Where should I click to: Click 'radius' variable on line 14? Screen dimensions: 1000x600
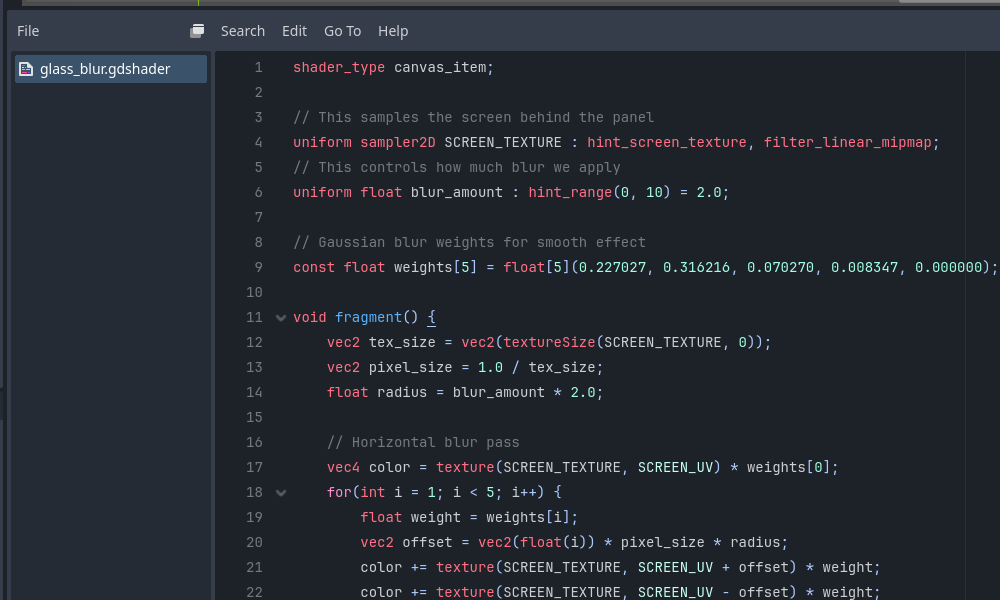pos(402,393)
